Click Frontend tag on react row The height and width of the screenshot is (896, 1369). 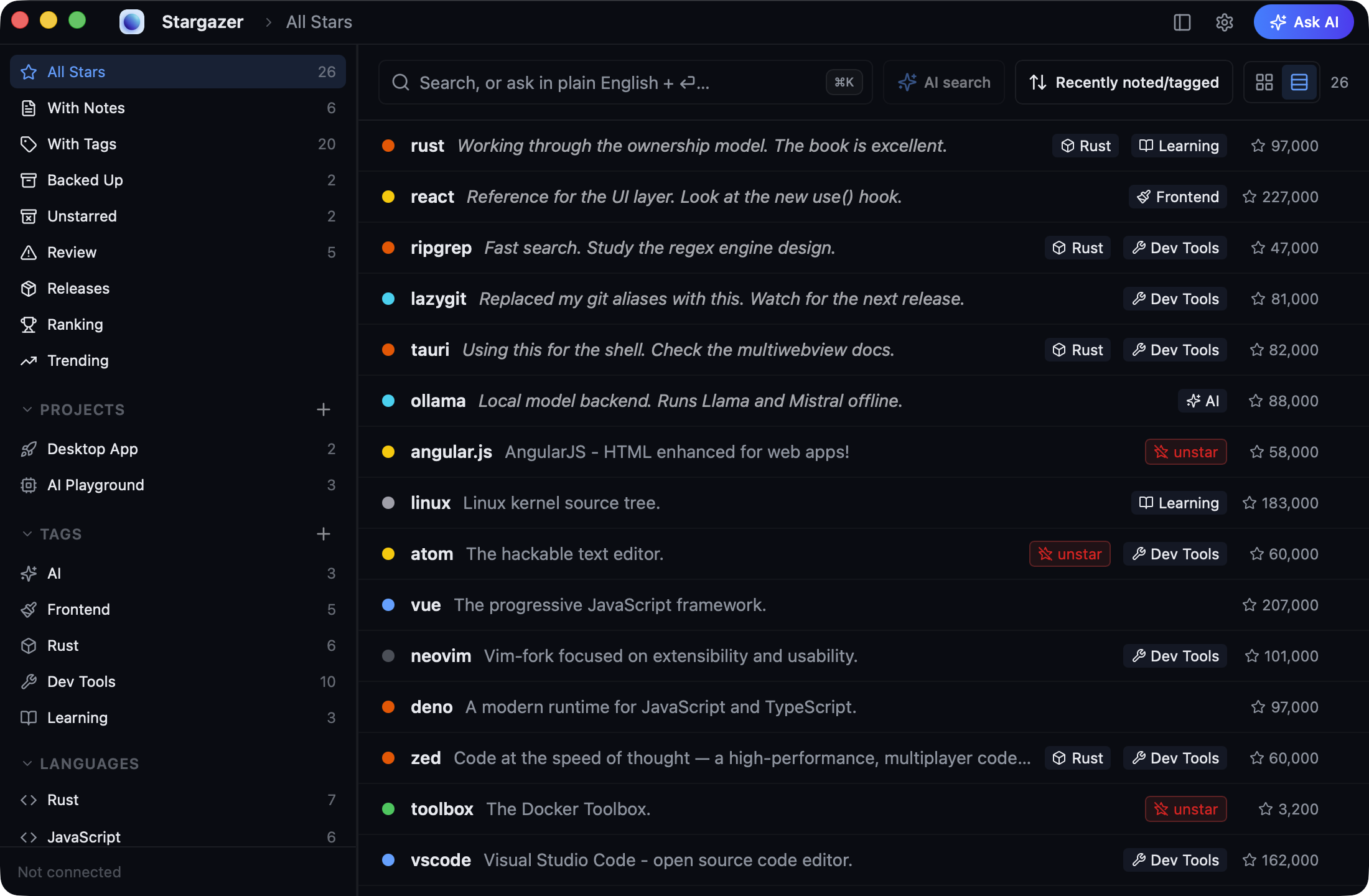pos(1177,197)
